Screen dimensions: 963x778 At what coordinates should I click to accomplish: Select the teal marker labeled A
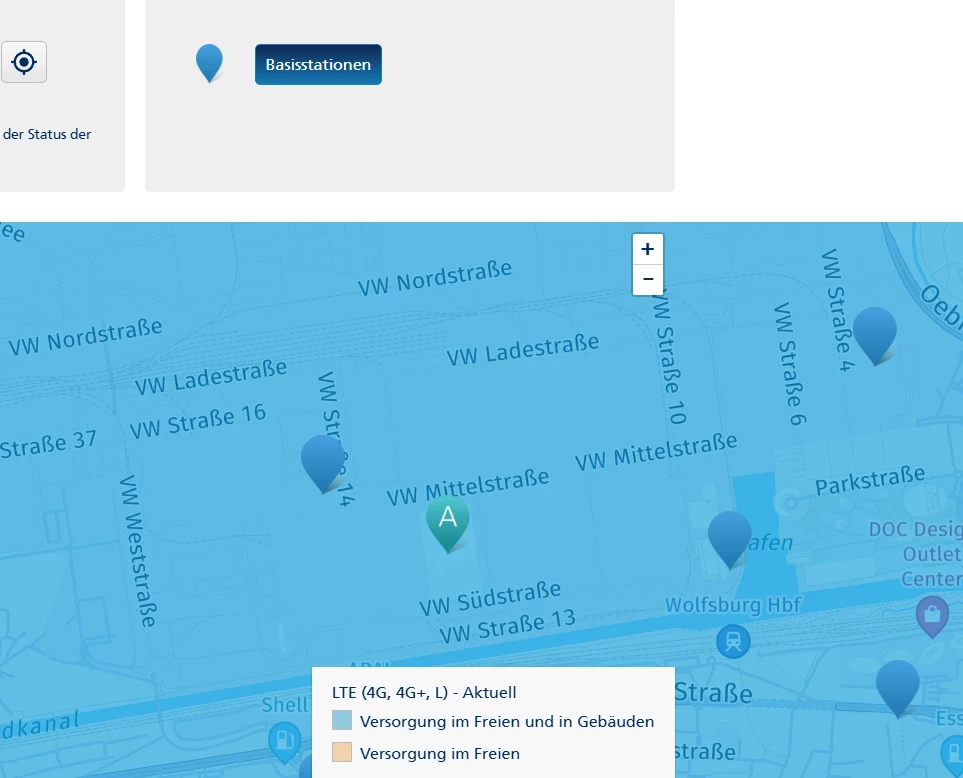tap(448, 524)
